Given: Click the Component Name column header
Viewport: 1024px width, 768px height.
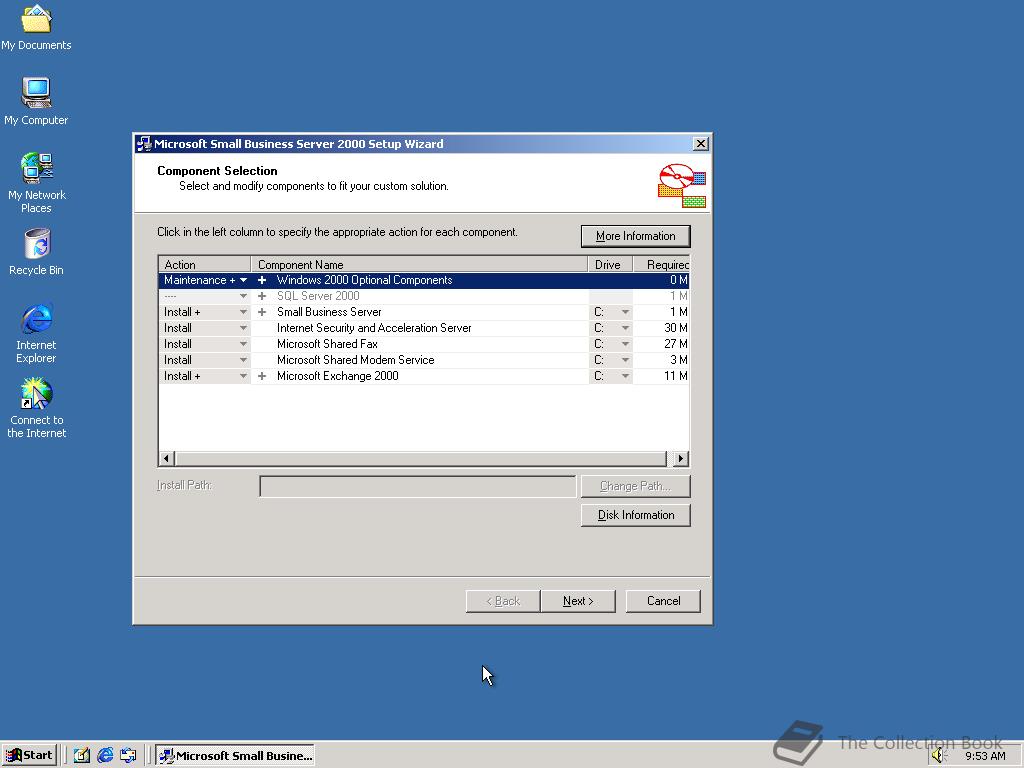Looking at the screenshot, I should click(419, 264).
